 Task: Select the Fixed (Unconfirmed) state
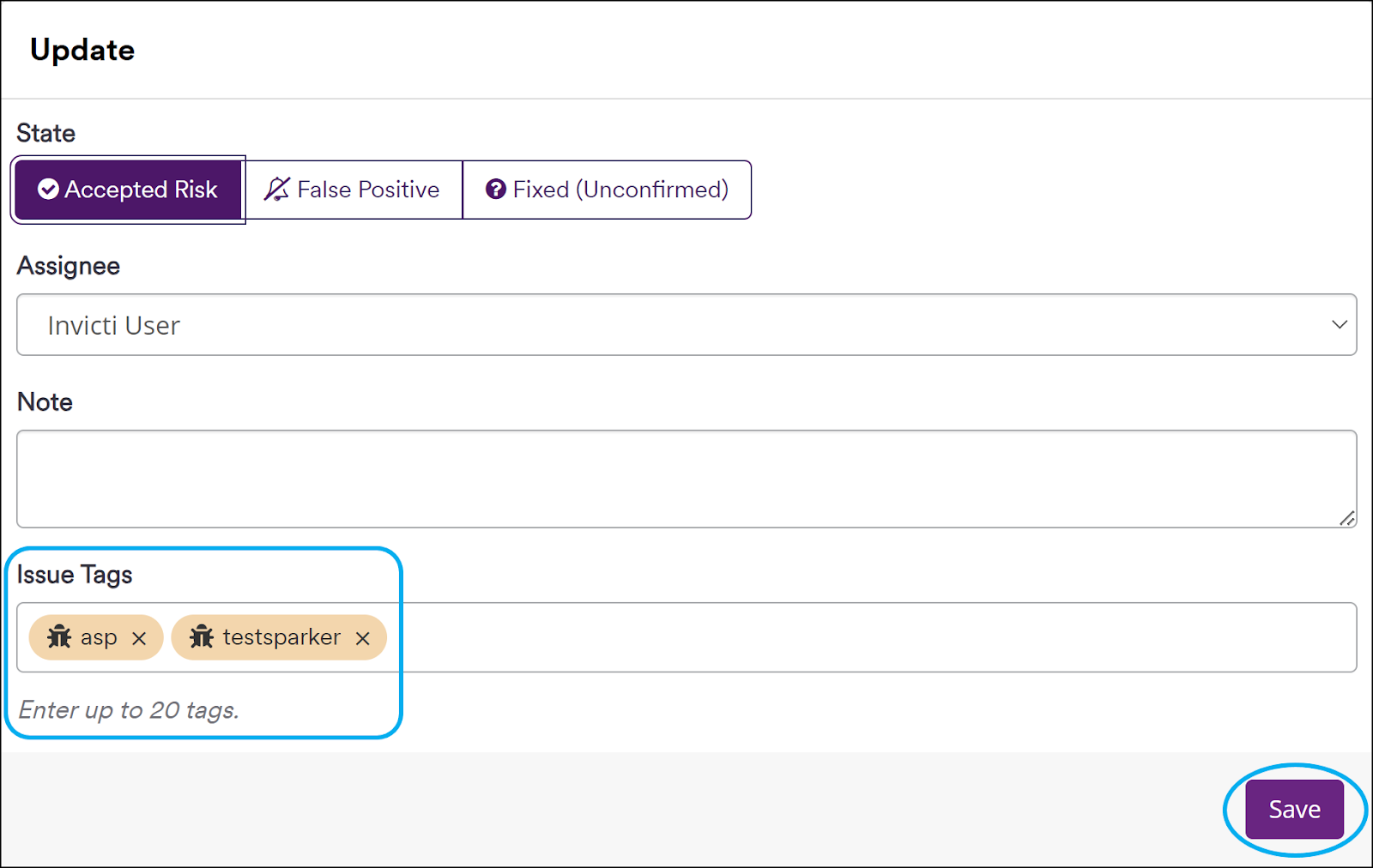607,190
